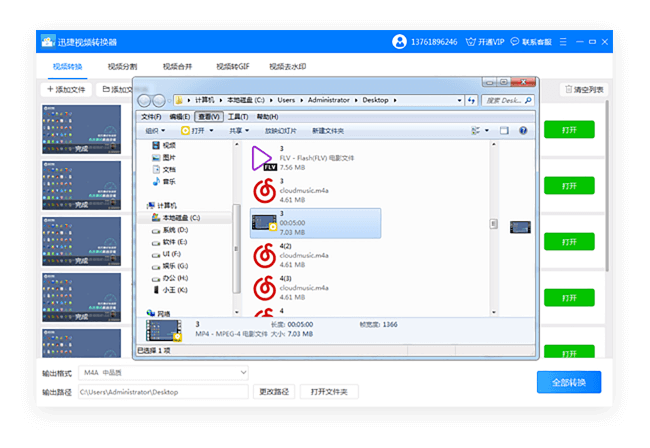This screenshot has height=448, width=650.
Task: Open the Help(H) menu in Explorer
Action: click(267, 117)
